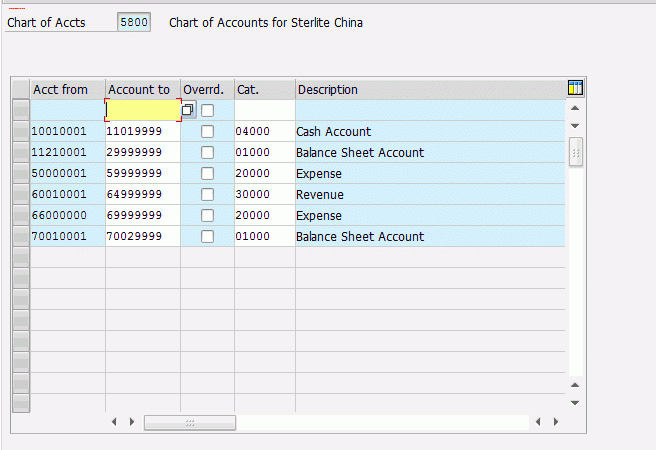Click category value 30000
This screenshot has height=450, width=656.
252,194
